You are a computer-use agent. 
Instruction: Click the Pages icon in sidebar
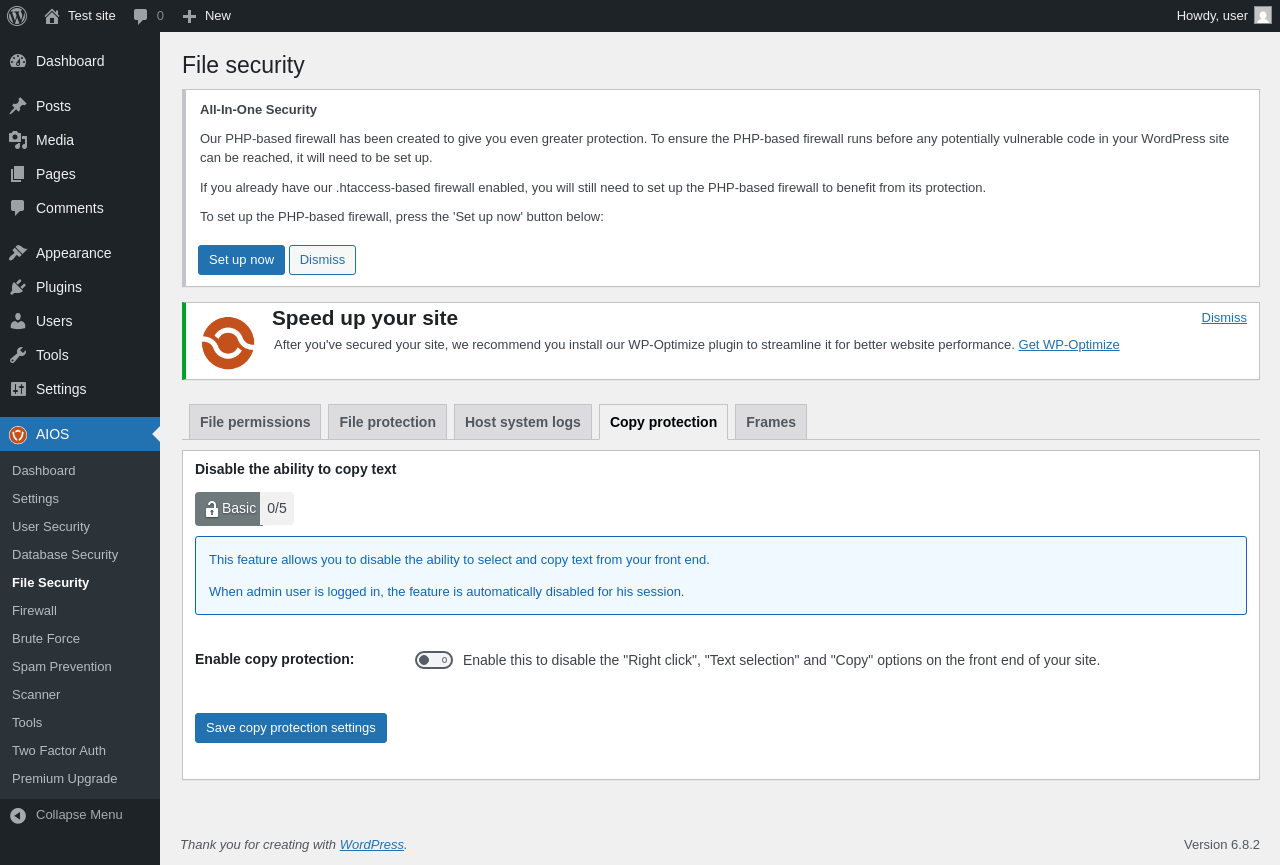pyautogui.click(x=18, y=174)
